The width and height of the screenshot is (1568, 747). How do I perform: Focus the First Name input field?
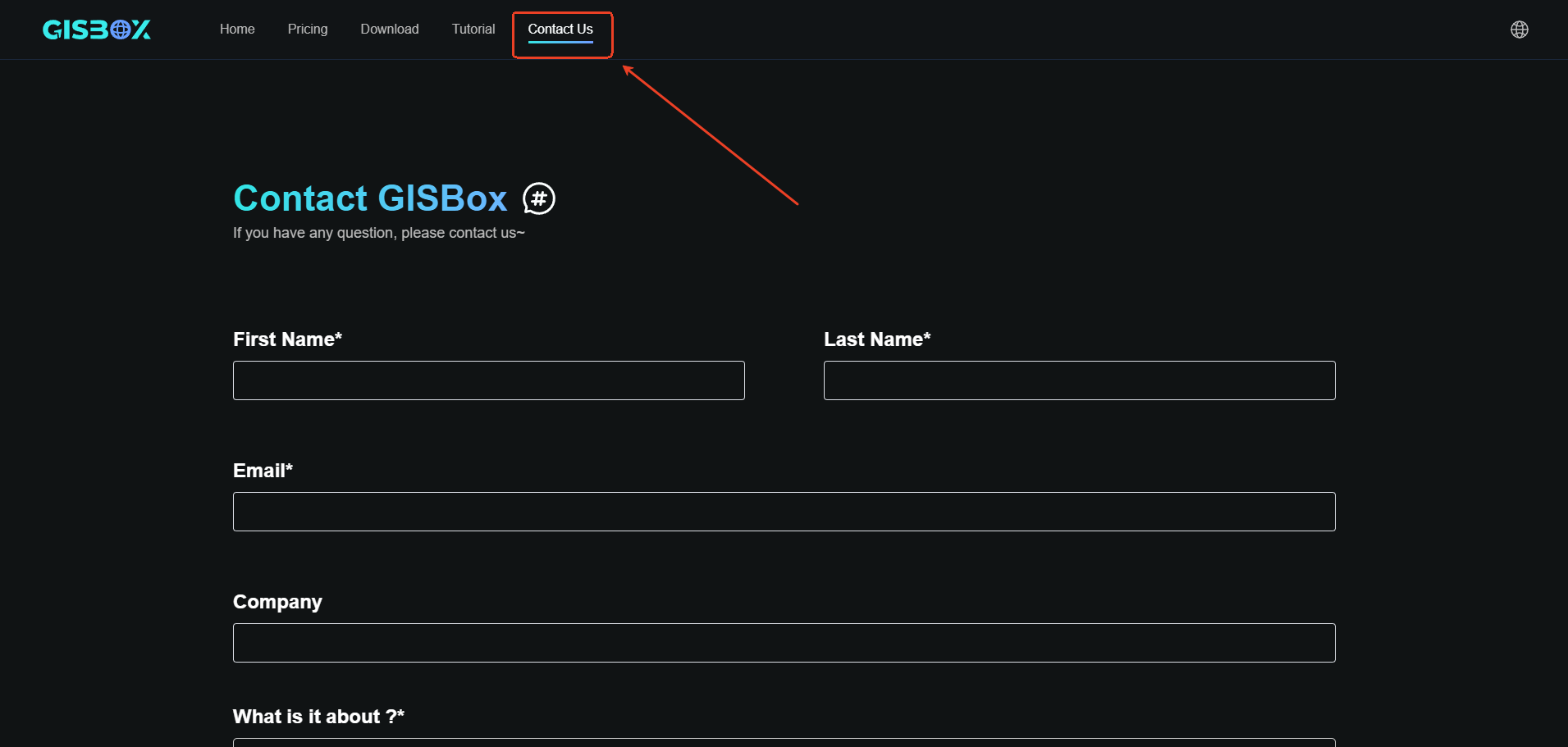(x=489, y=380)
